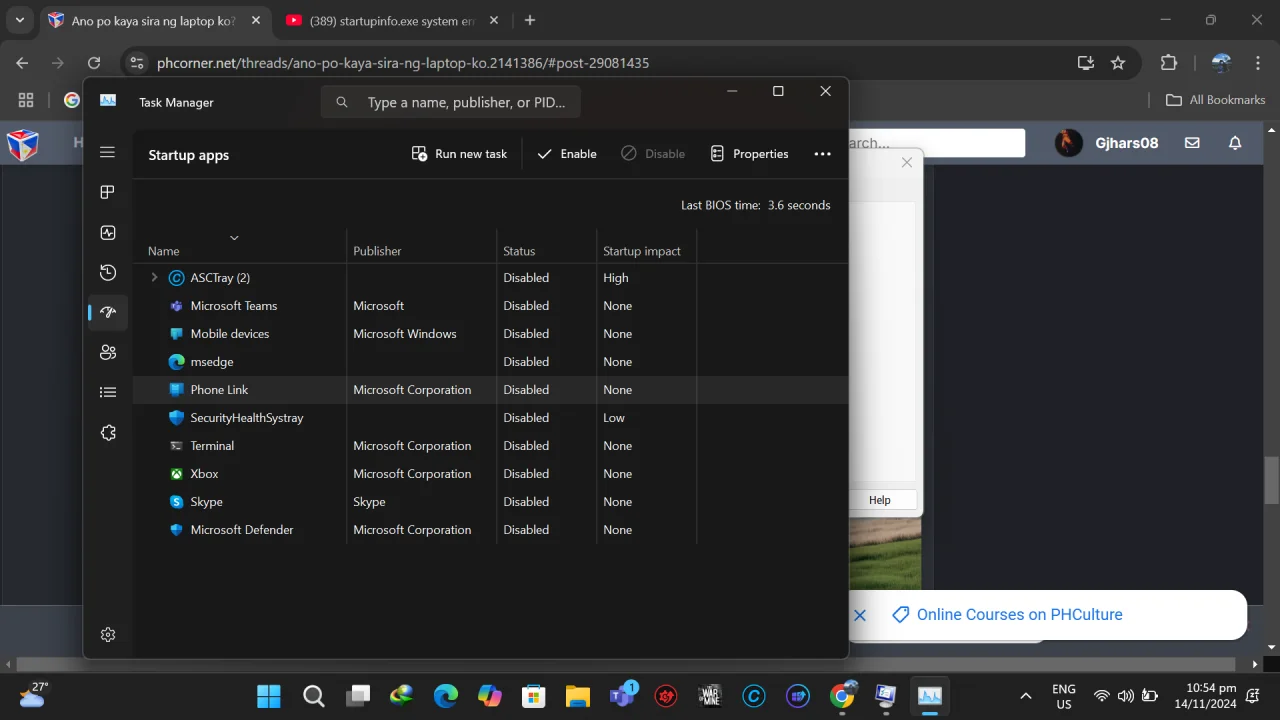Select the Skype startup entry

pyautogui.click(x=490, y=502)
